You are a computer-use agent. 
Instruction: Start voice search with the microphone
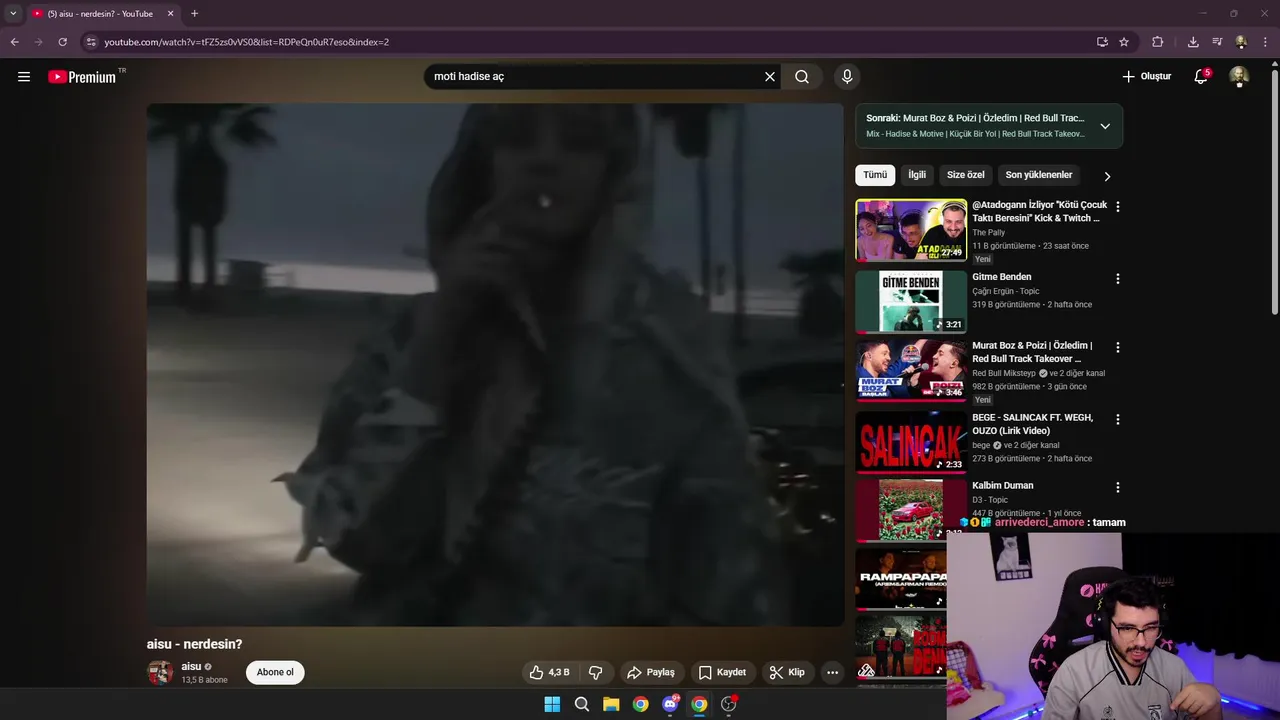[x=847, y=77]
